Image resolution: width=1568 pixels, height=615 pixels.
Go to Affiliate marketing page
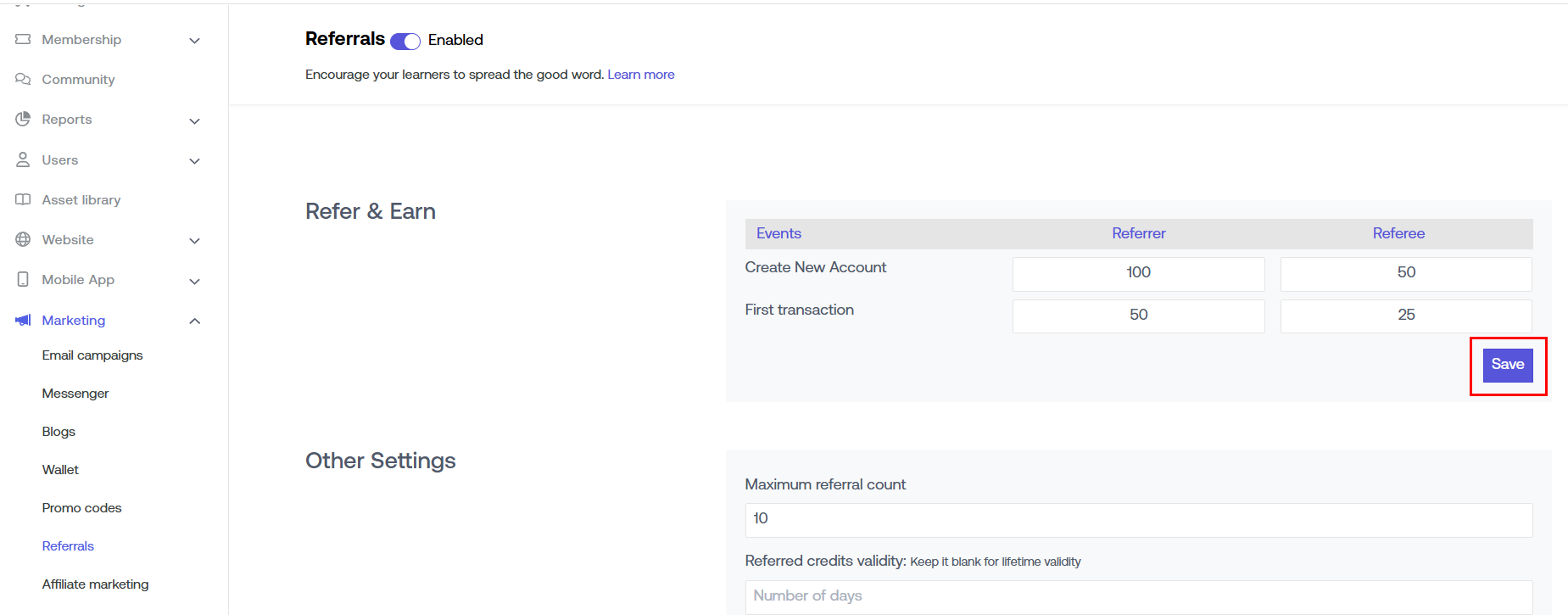click(x=95, y=584)
